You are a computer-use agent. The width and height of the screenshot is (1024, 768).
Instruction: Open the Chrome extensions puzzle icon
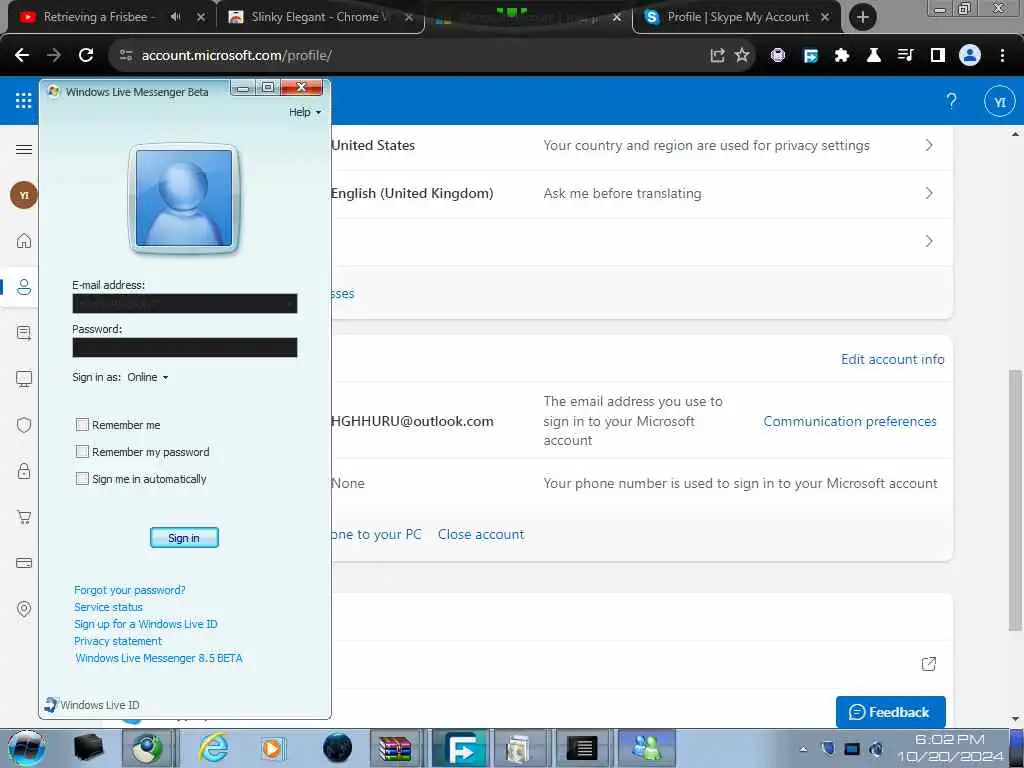tap(842, 56)
